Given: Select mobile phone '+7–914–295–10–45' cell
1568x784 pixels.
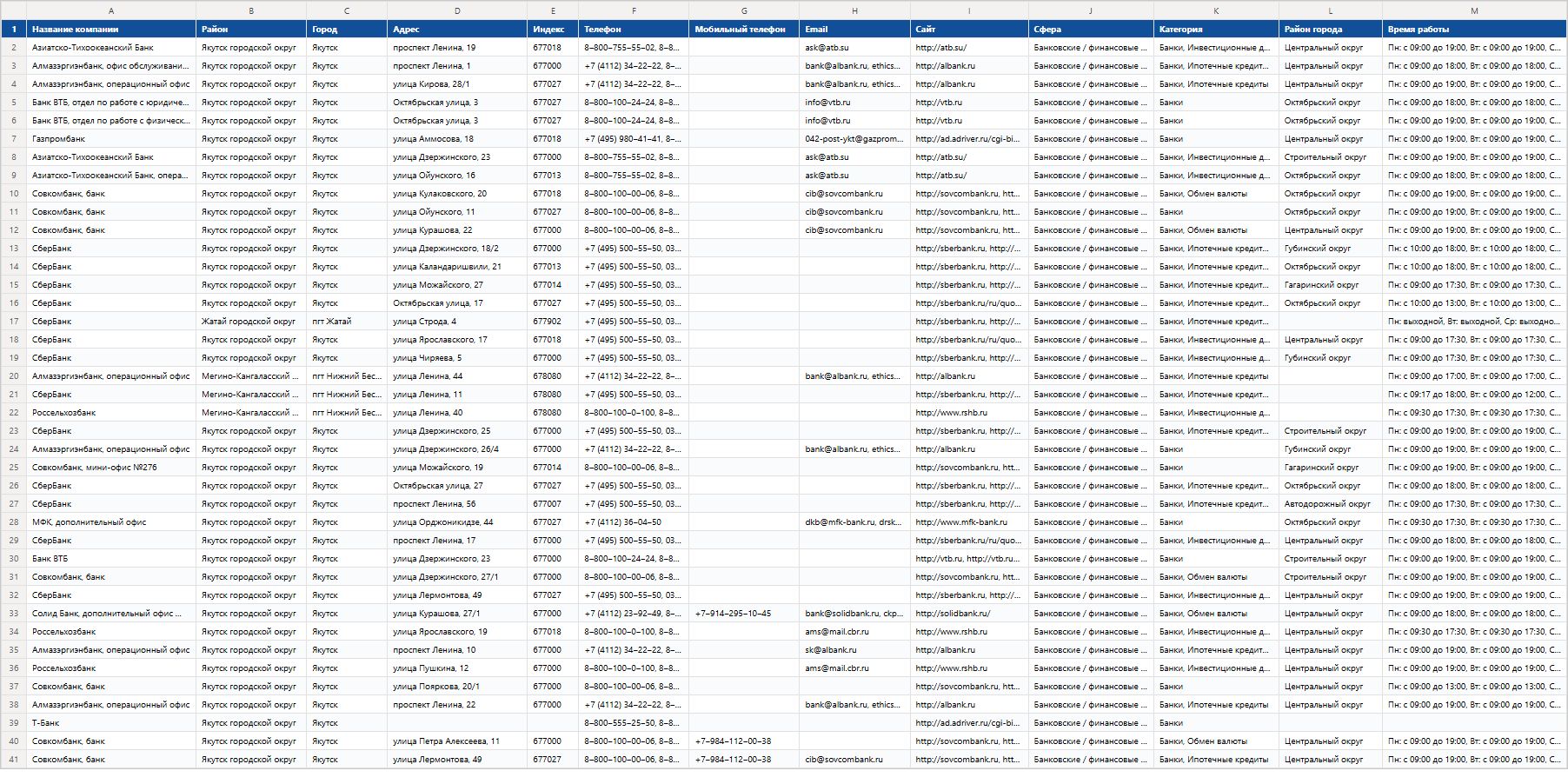Looking at the screenshot, I should pos(744,614).
